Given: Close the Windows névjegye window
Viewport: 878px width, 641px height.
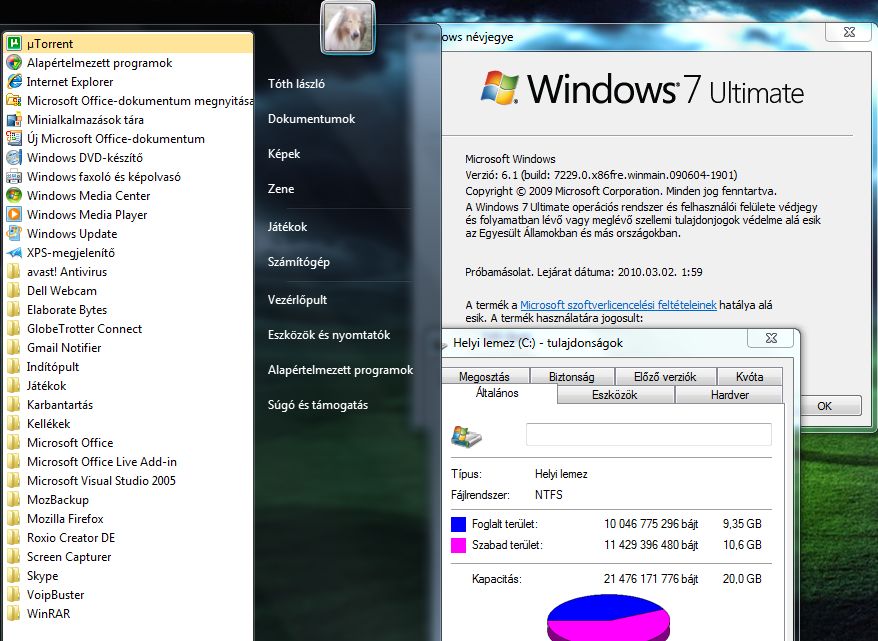Looking at the screenshot, I should click(x=849, y=32).
